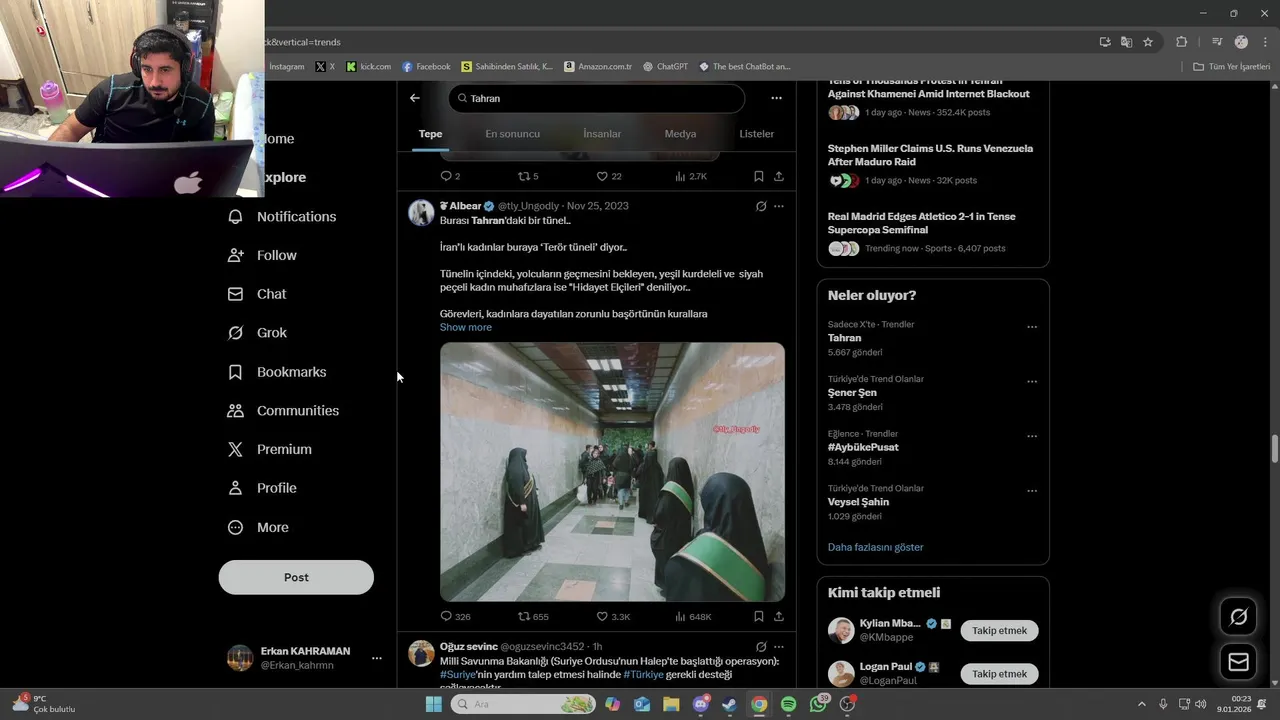1280x720 pixels.
Task: Share the Albear tunnel post
Action: [779, 617]
